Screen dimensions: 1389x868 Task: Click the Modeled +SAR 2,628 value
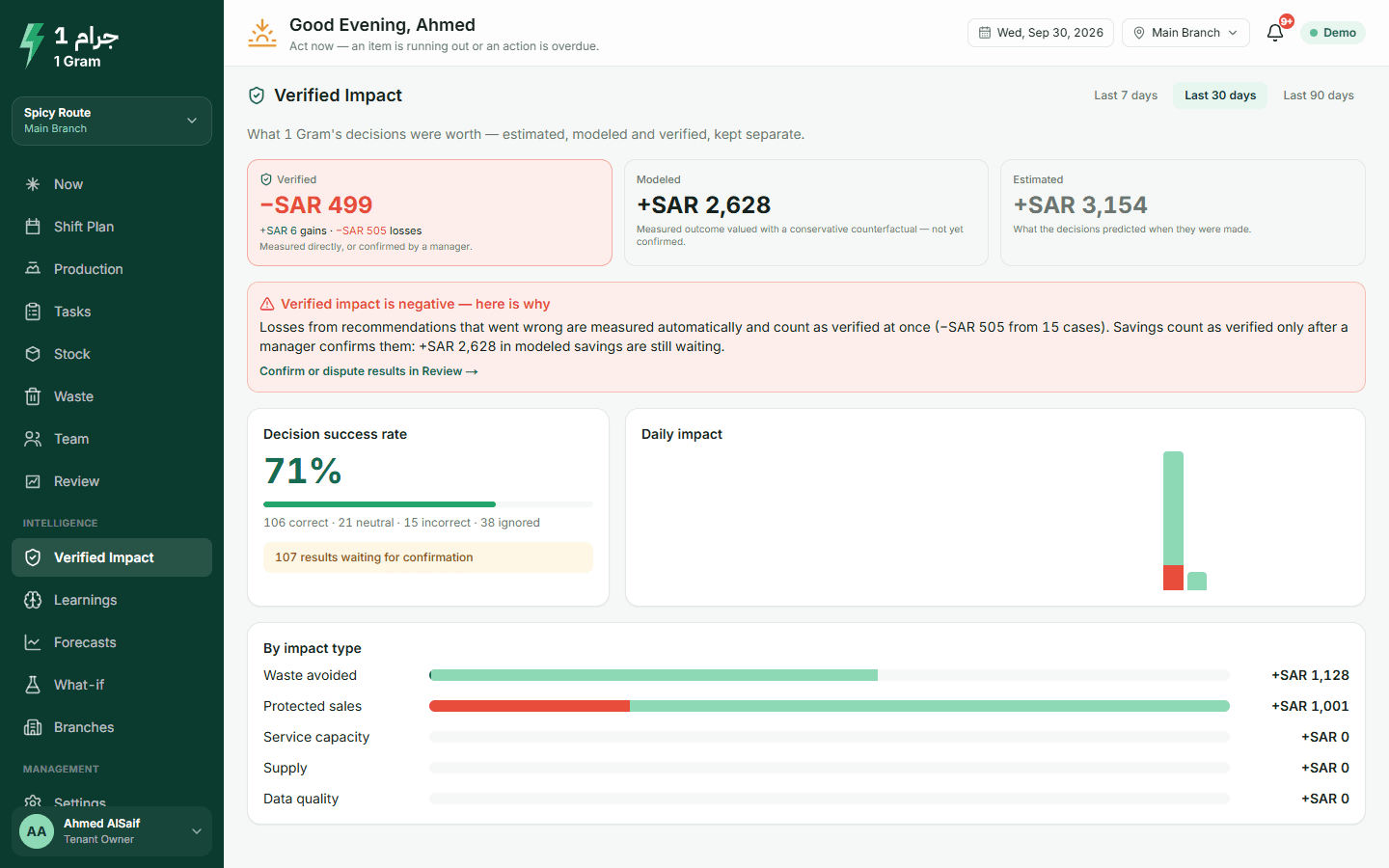pyautogui.click(x=704, y=205)
